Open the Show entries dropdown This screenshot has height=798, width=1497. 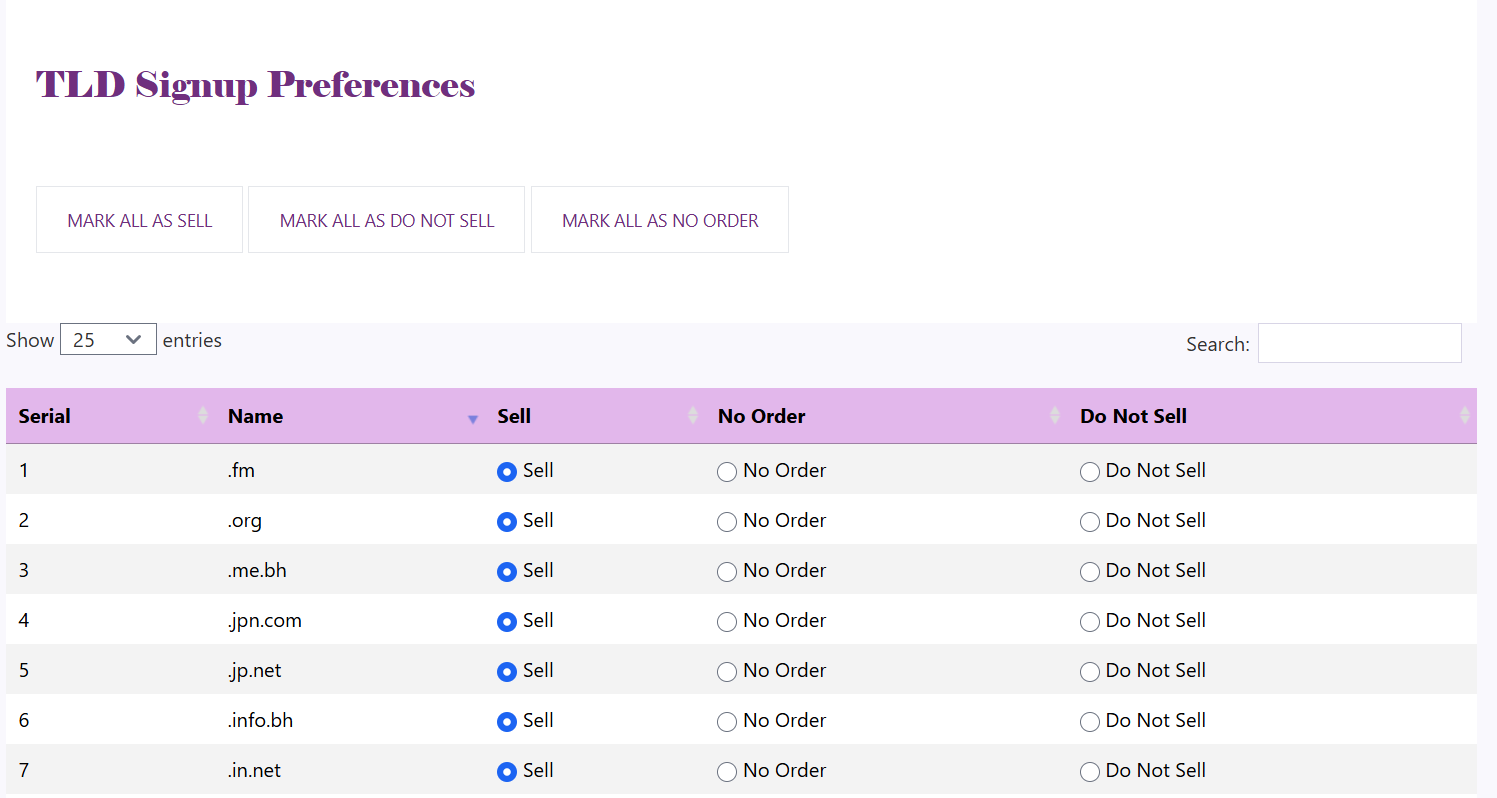click(108, 340)
